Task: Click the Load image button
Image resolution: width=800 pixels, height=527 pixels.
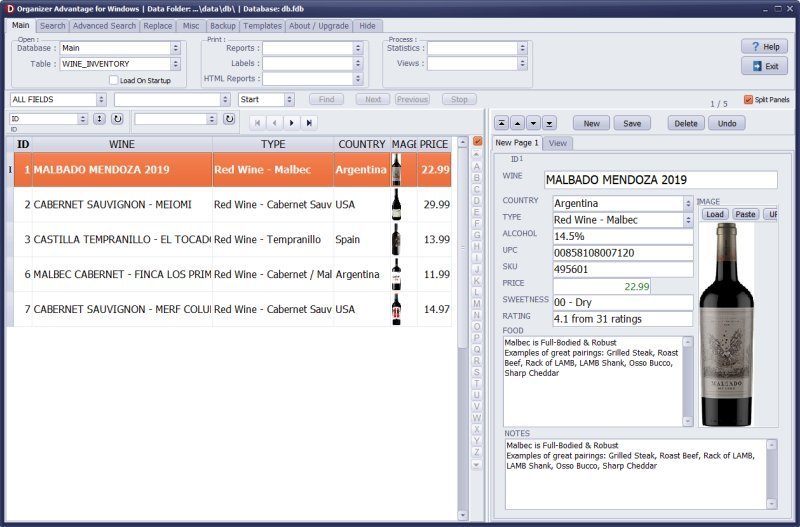Action: [715, 214]
